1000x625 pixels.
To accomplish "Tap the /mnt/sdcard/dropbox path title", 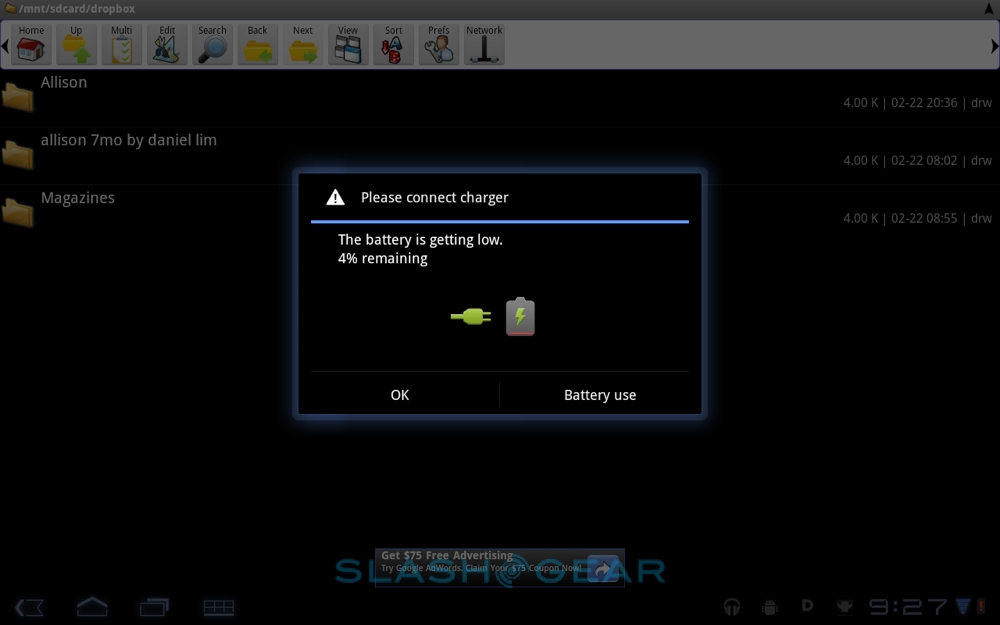I will point(77,9).
